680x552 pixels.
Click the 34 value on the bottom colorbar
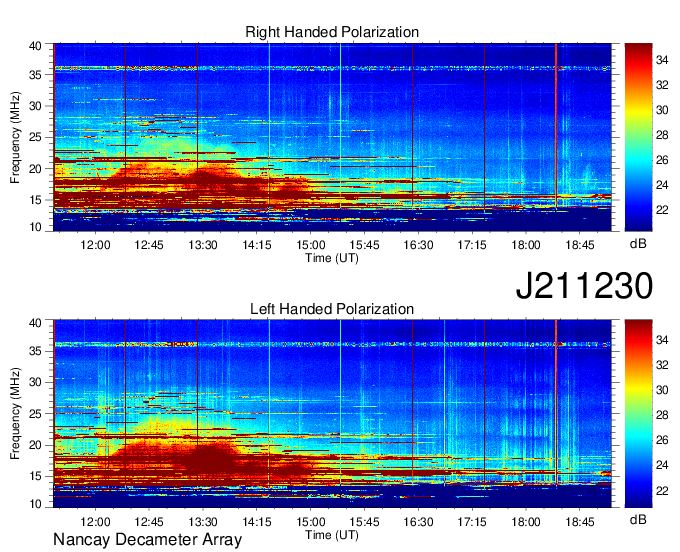click(662, 340)
